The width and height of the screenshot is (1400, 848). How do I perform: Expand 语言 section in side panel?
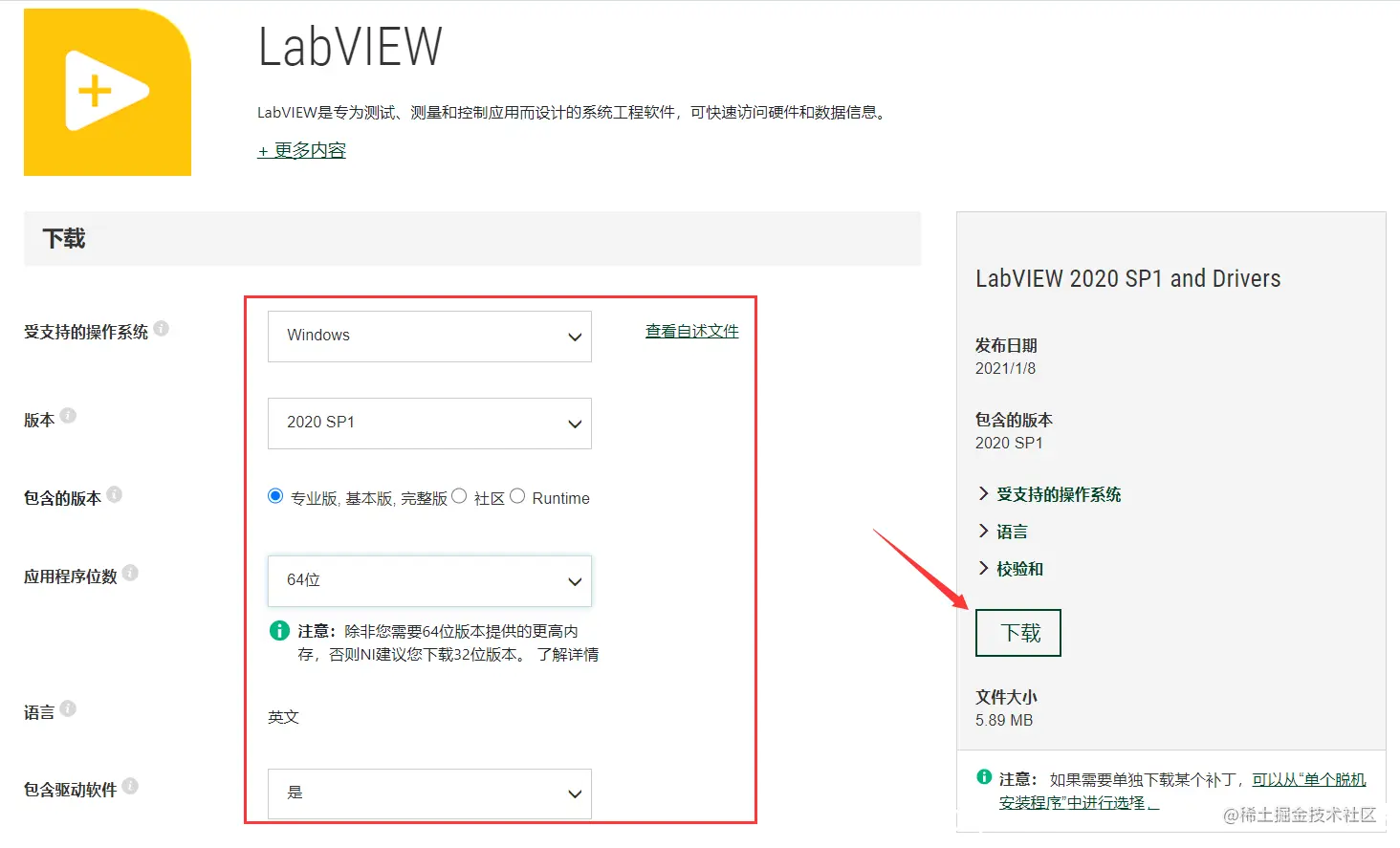tap(1002, 532)
